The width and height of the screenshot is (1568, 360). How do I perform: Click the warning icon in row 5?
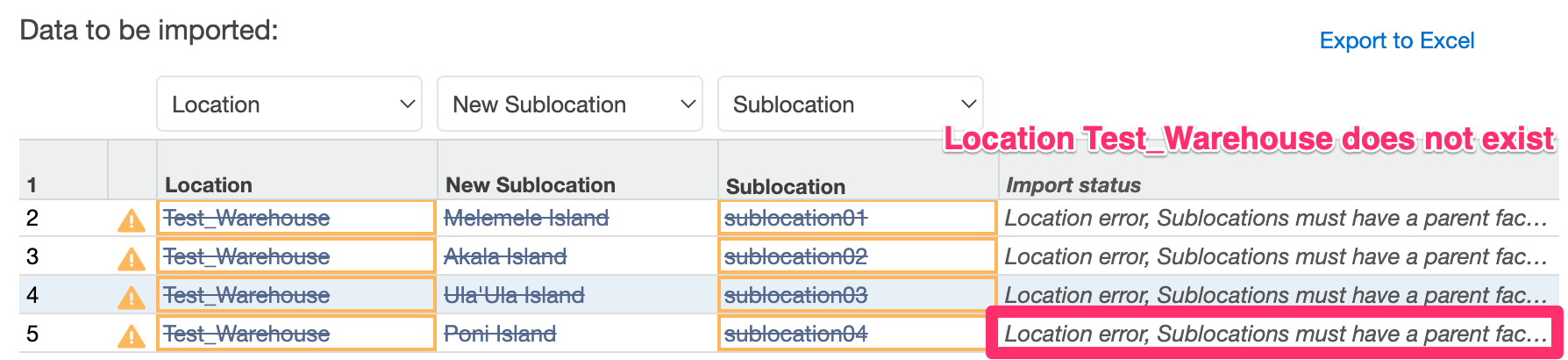132,335
